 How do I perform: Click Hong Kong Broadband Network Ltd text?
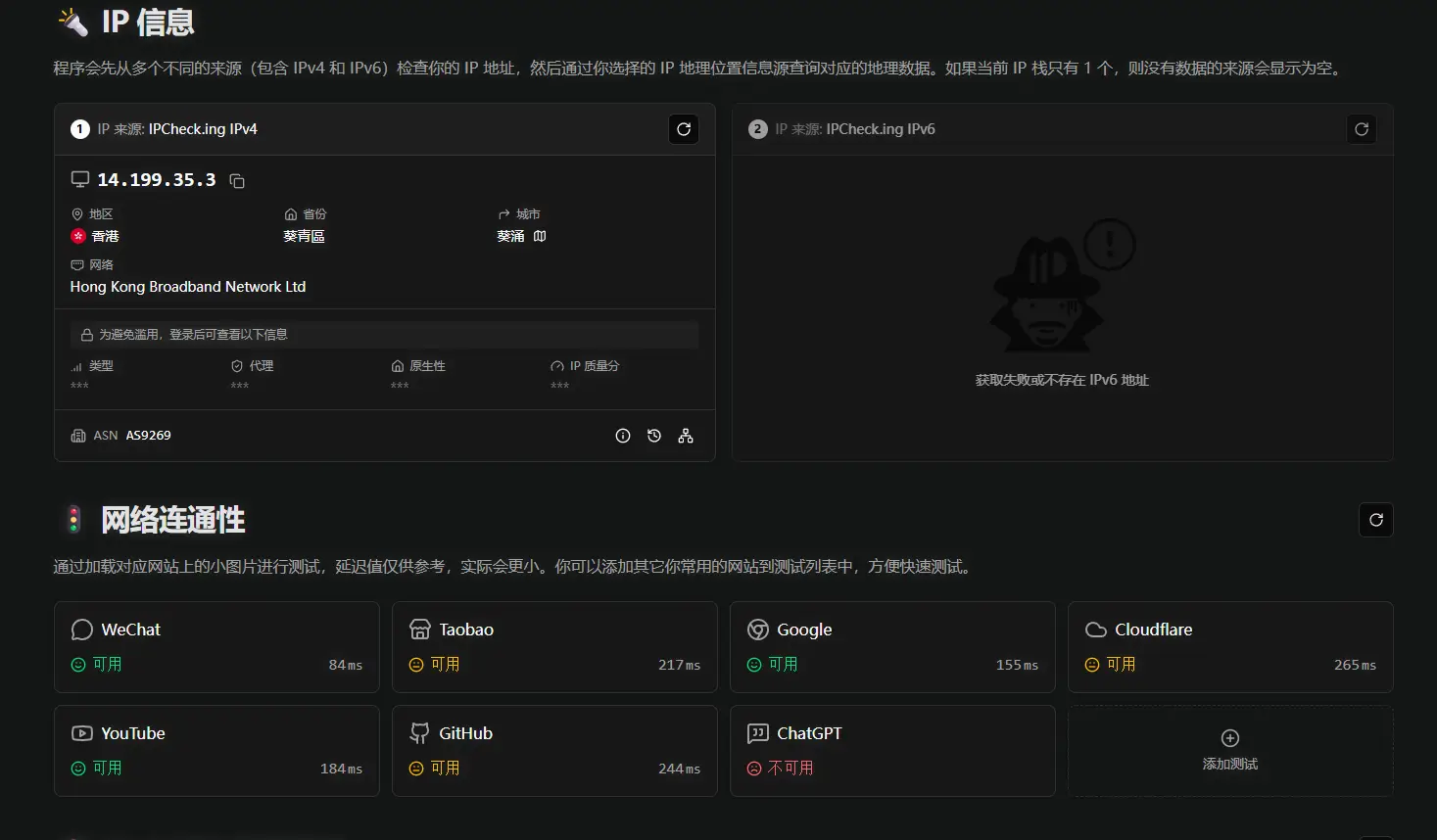pos(188,287)
